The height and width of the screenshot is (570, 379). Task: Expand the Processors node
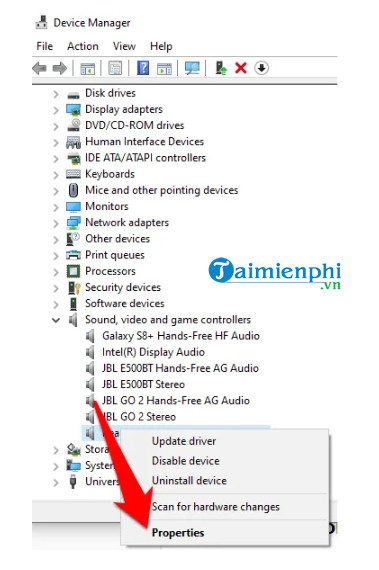pos(56,272)
